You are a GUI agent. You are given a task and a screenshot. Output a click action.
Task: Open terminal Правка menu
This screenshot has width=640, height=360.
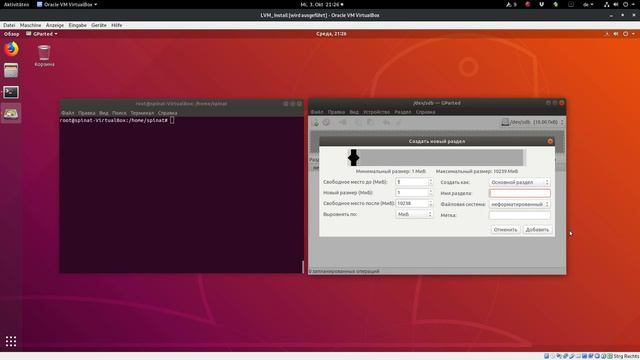point(87,113)
